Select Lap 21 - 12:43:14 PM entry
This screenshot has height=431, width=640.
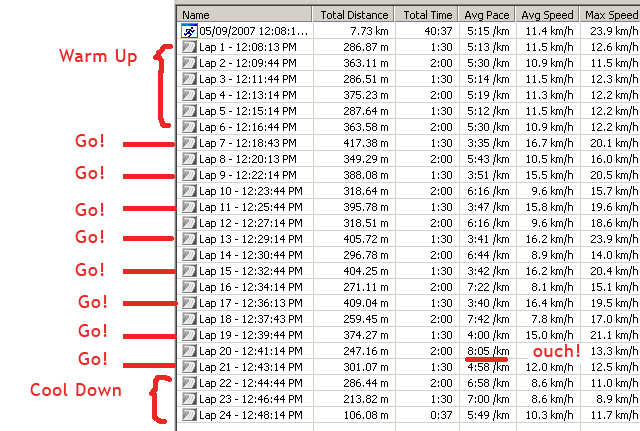[251, 367]
